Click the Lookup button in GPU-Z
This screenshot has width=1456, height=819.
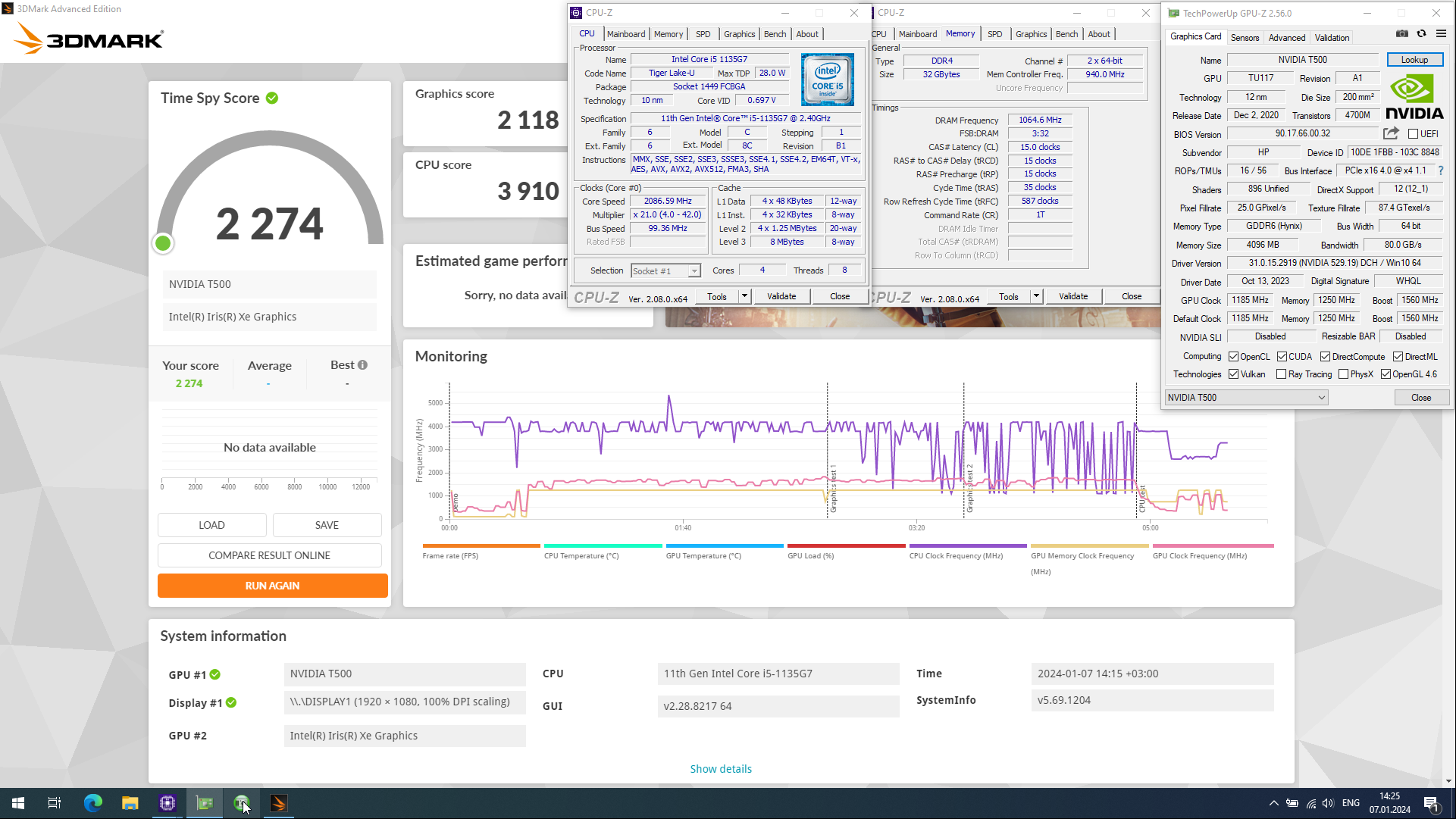coord(1414,60)
